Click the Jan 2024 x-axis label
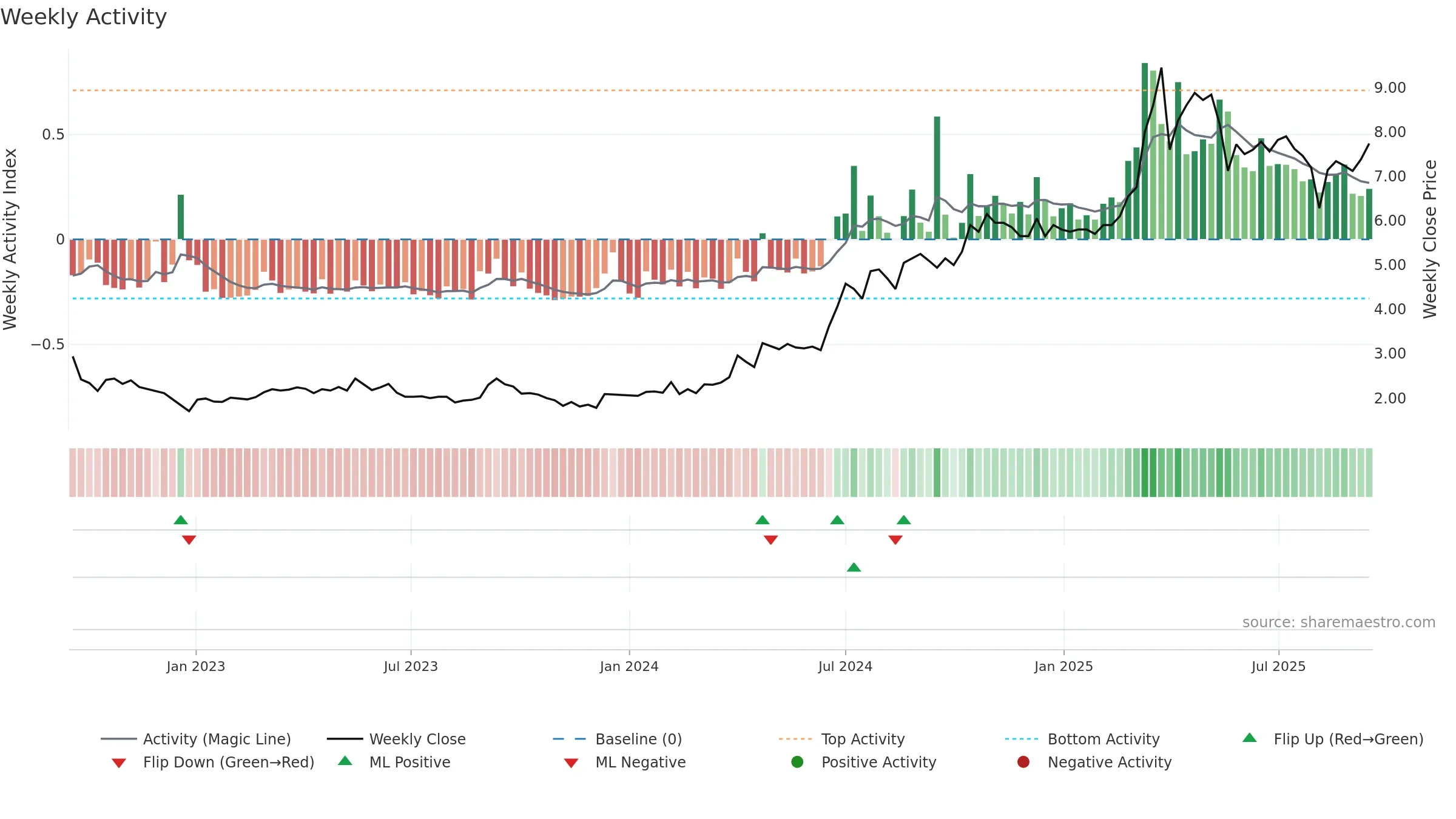1456x819 pixels. 629,666
